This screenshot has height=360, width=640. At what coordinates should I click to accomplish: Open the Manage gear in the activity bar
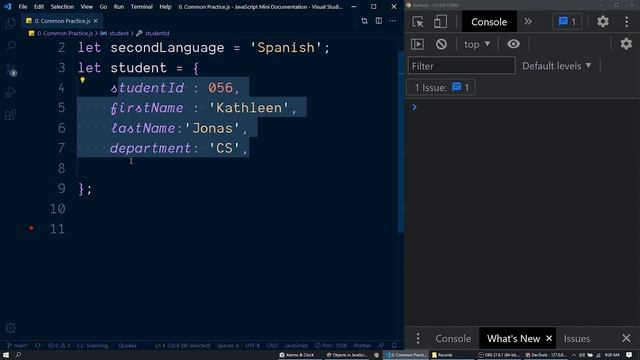11,327
